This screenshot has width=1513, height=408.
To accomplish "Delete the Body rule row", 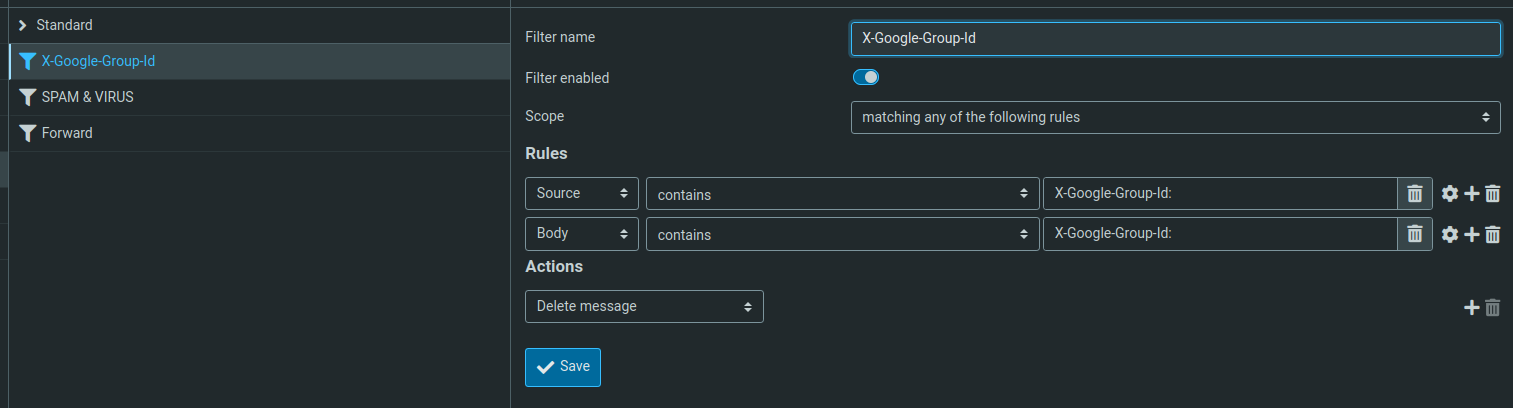I will coord(1492,234).
